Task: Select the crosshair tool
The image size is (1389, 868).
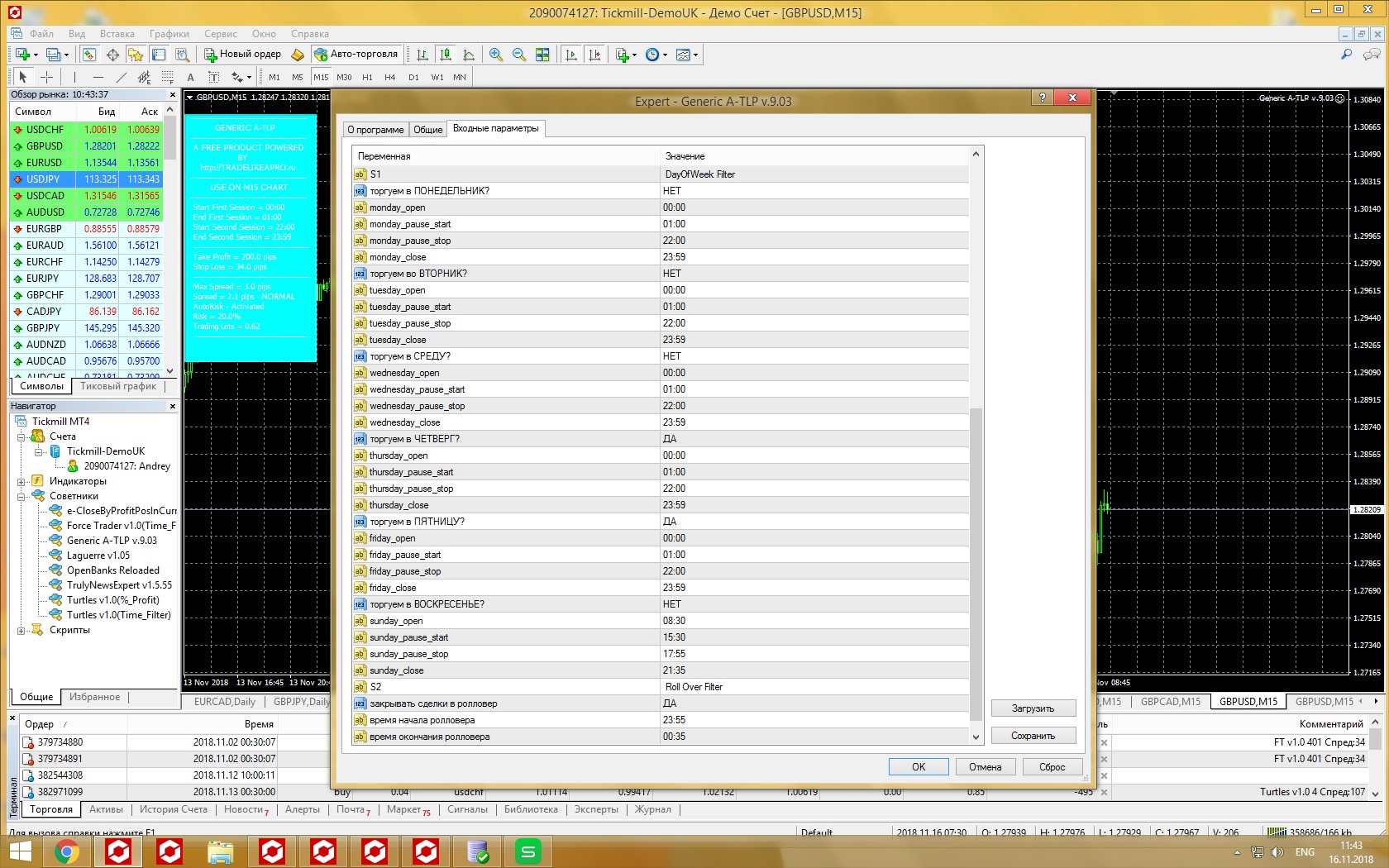Action: pos(47,77)
